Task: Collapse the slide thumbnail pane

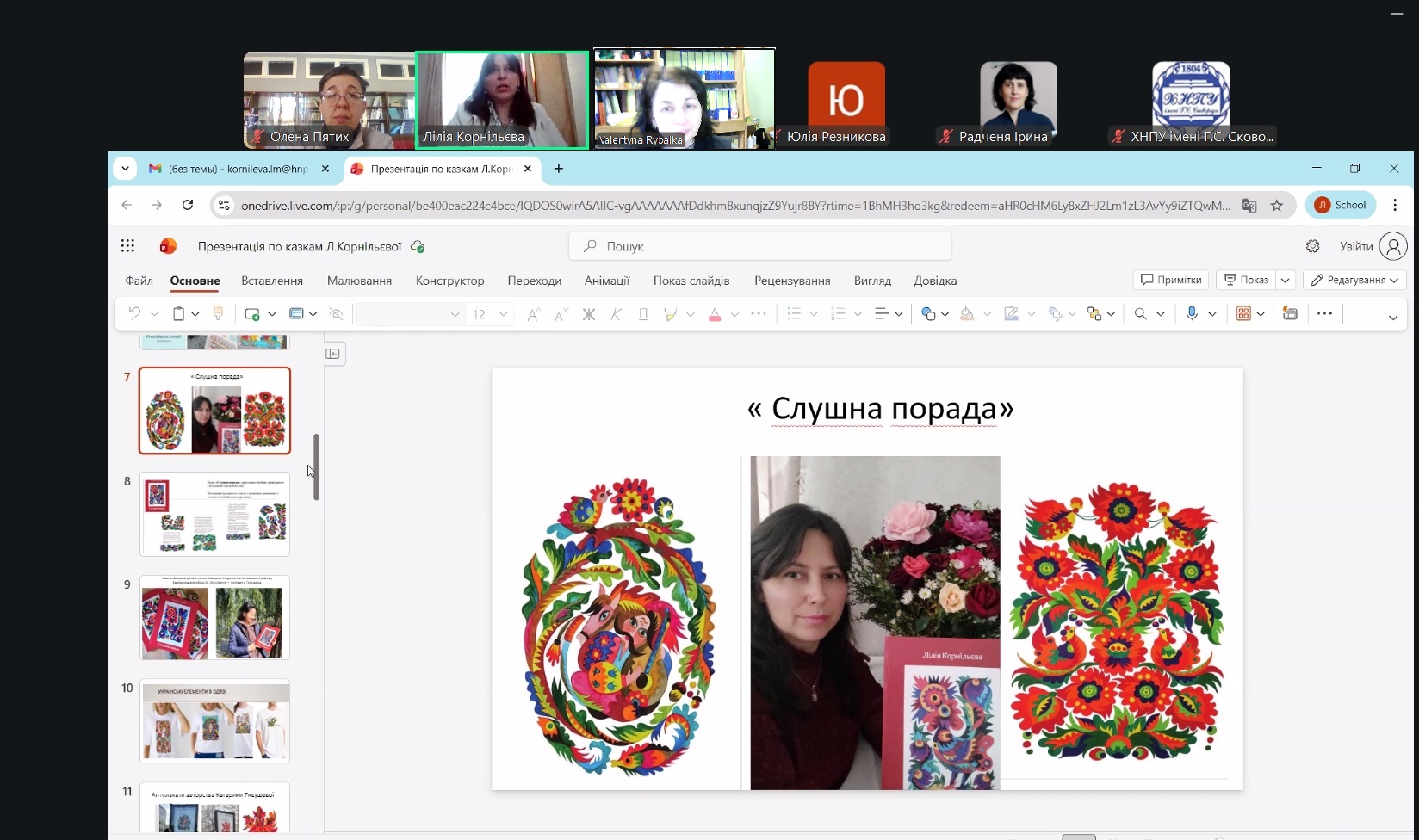Action: (333, 354)
